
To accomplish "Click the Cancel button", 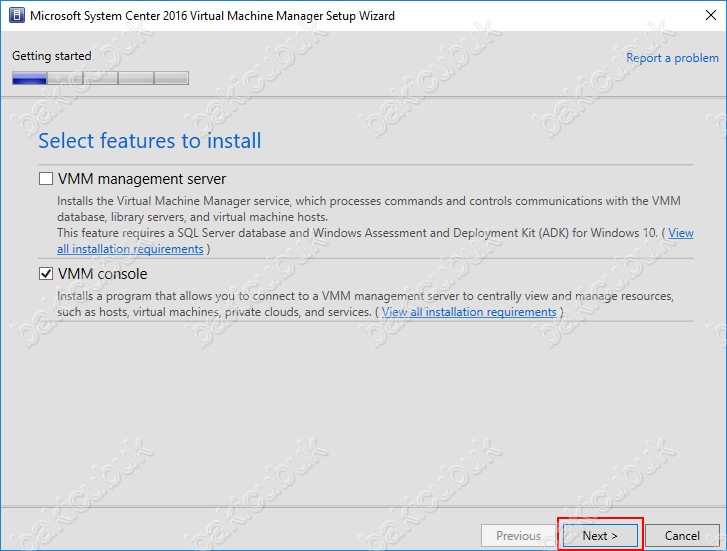I will click(682, 536).
